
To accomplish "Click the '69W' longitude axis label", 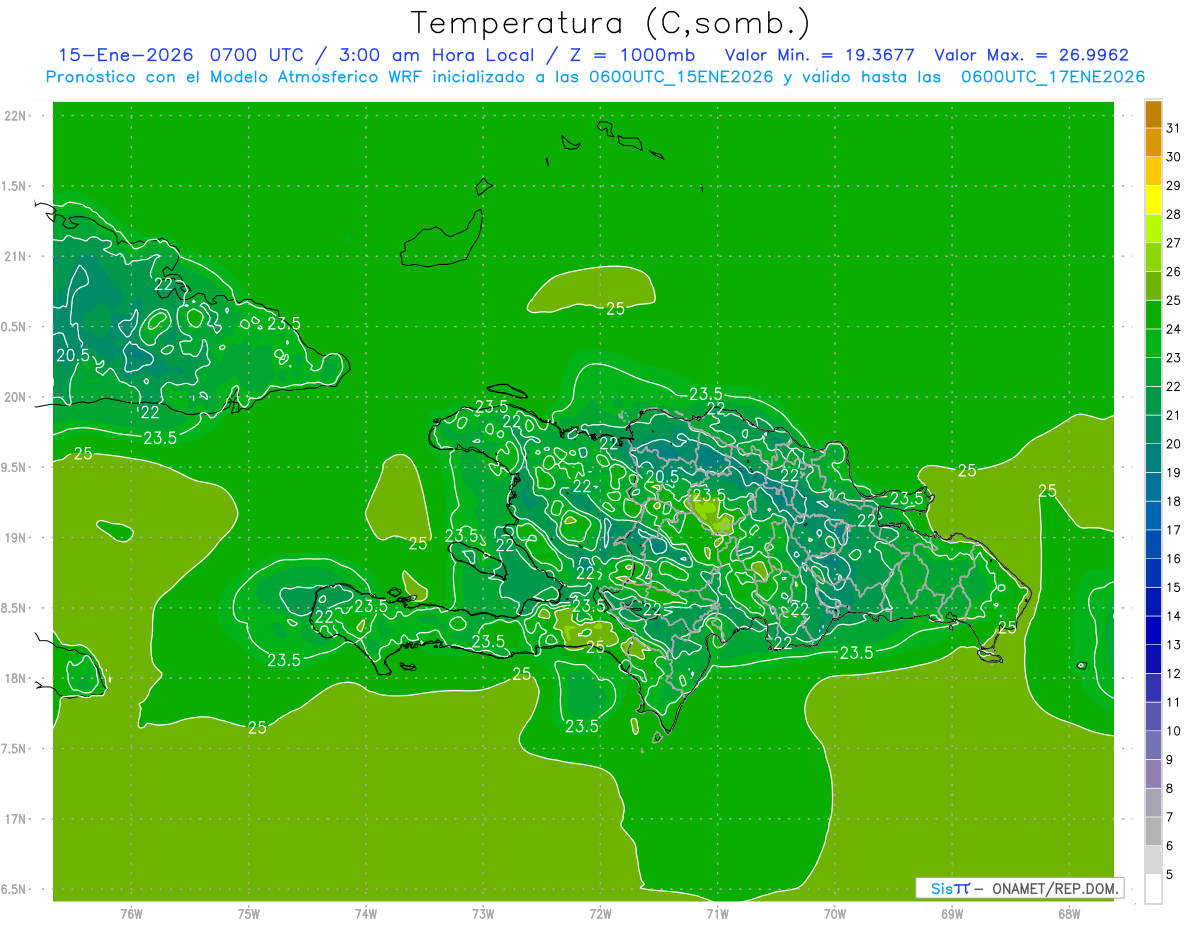I will 952,914.
